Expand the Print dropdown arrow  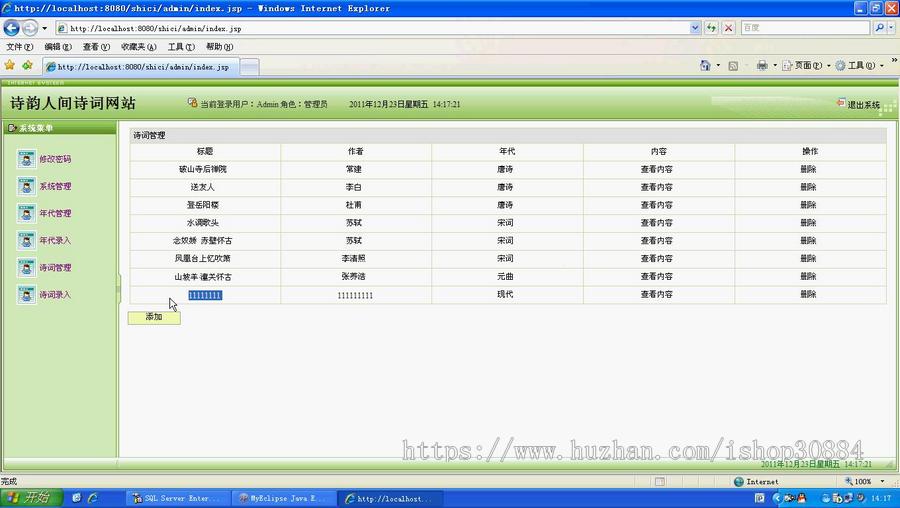(x=774, y=65)
